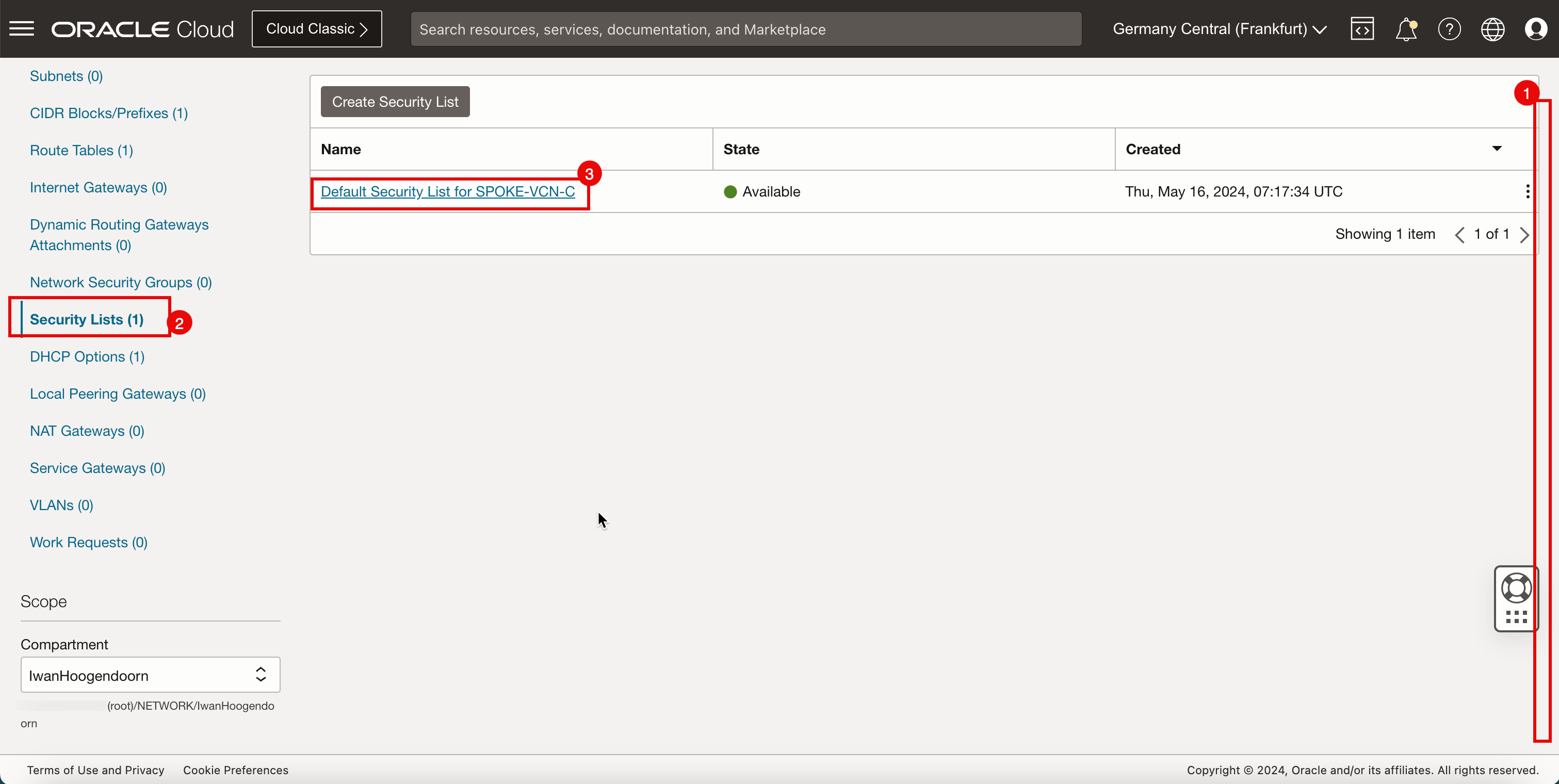Select Network Security Groups menu item

(x=121, y=282)
